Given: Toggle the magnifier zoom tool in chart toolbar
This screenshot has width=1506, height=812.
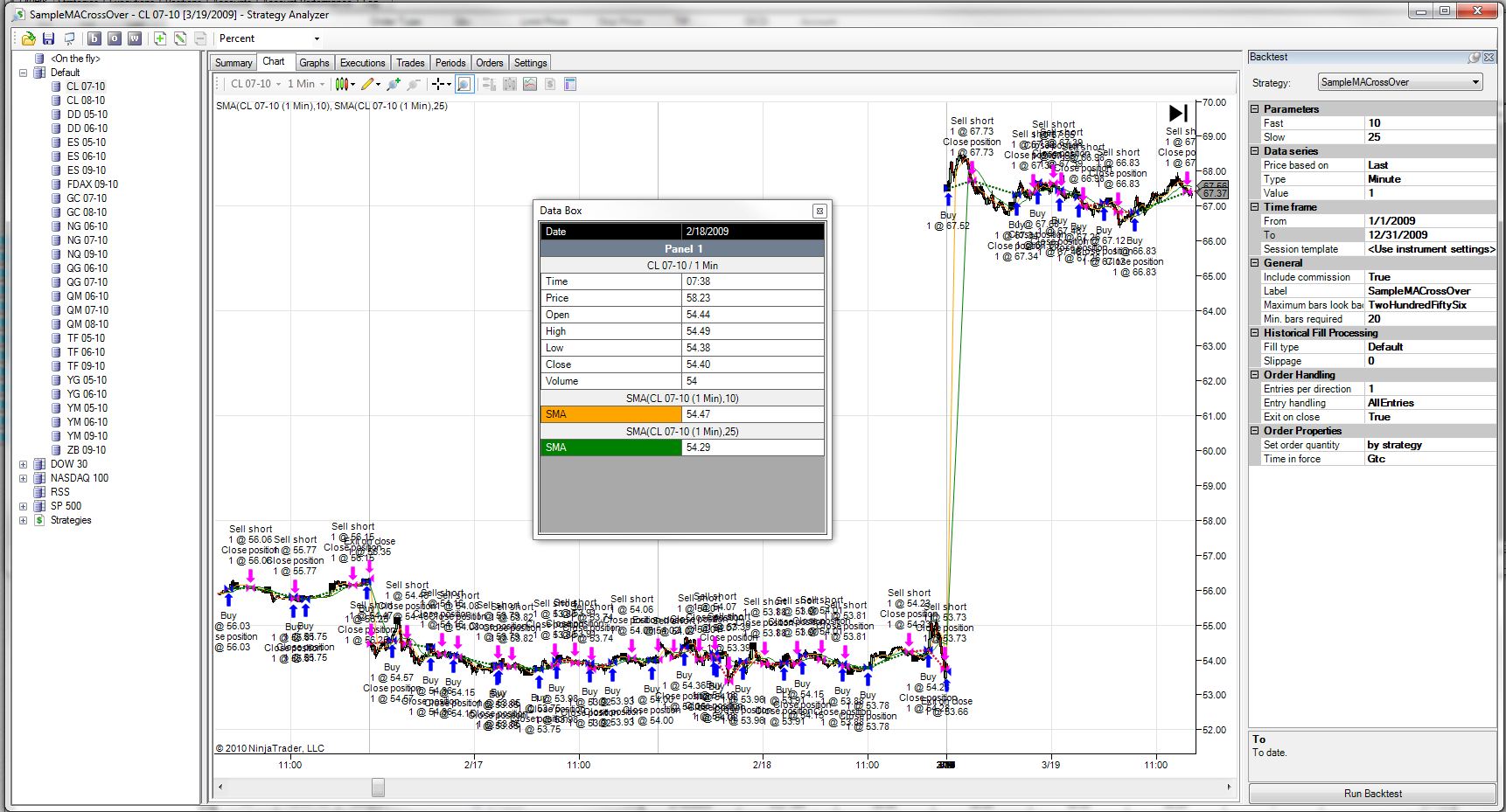Looking at the screenshot, I should 464,84.
